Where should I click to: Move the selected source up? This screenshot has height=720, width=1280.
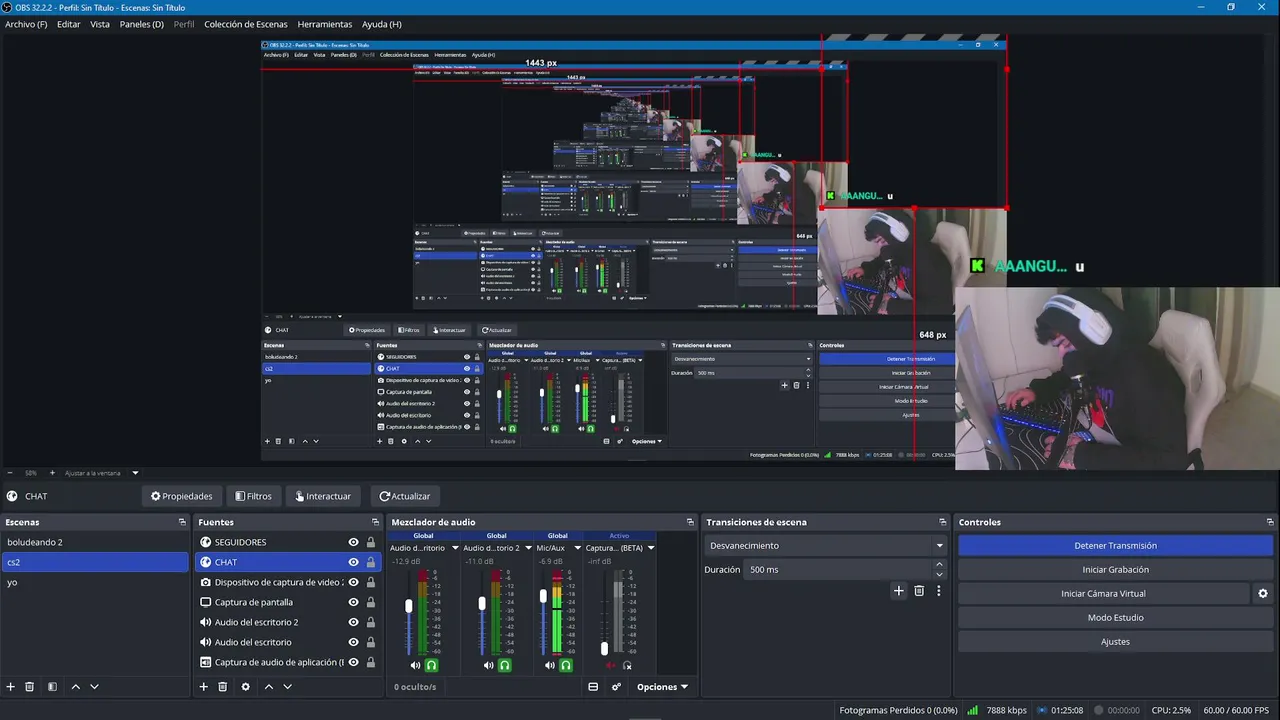pyautogui.click(x=268, y=687)
